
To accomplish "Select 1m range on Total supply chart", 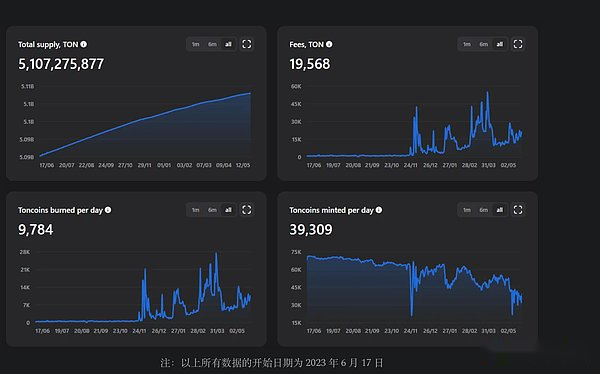I will coord(196,44).
